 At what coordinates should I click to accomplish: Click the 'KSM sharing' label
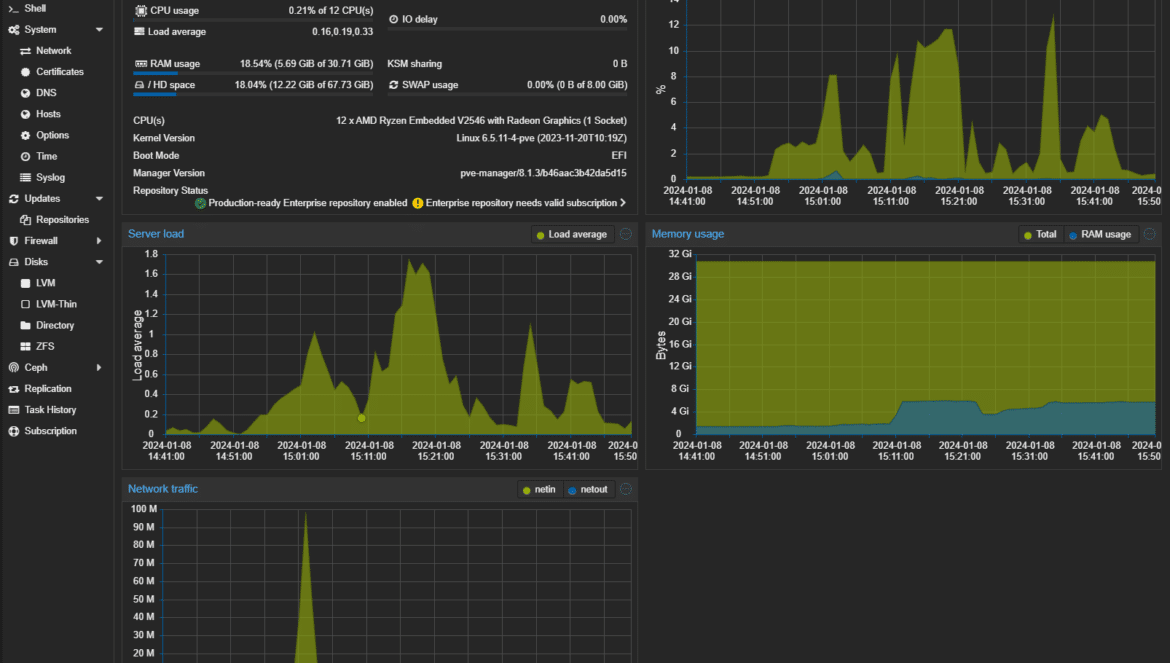(x=415, y=64)
